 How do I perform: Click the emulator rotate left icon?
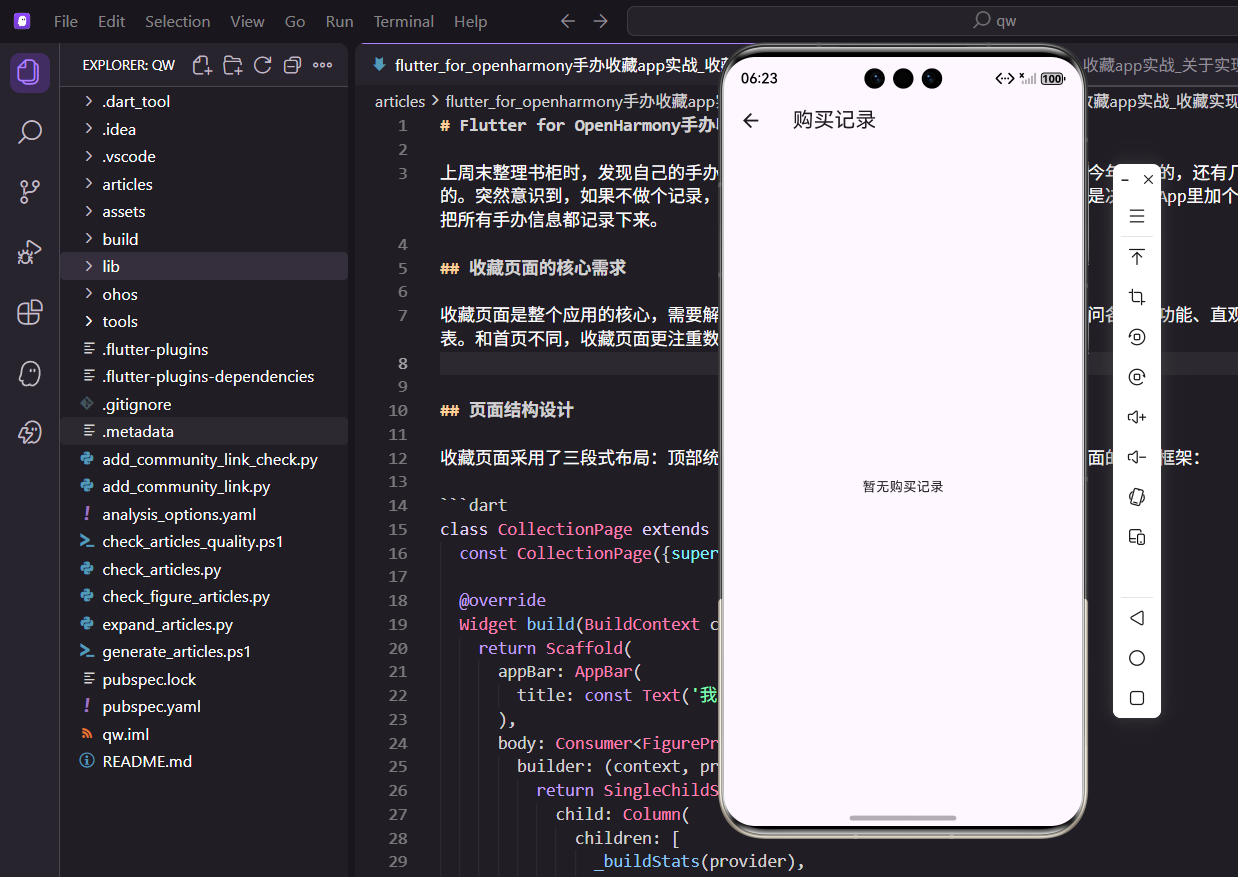(1137, 337)
